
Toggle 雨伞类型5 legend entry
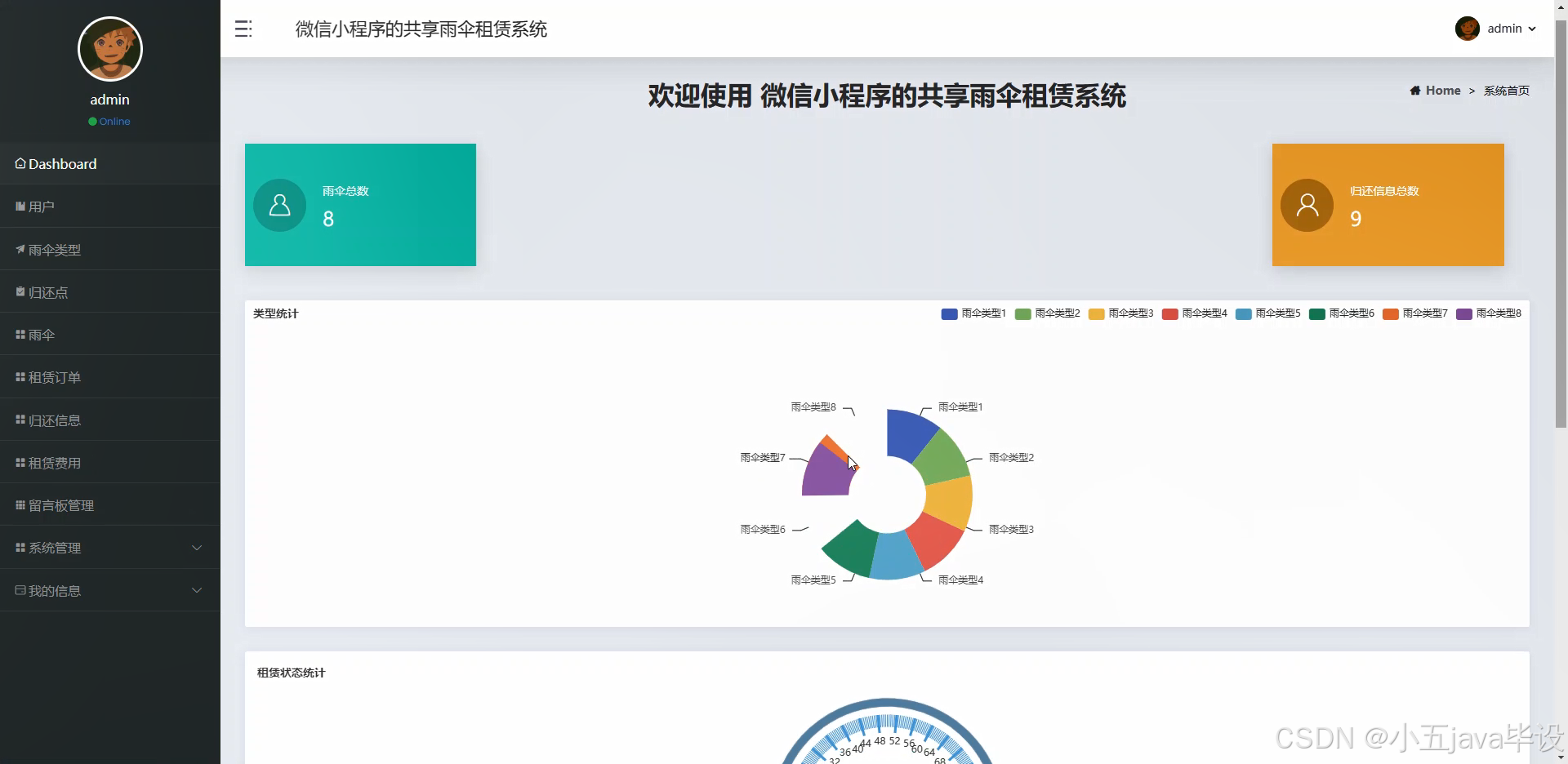coord(1267,313)
